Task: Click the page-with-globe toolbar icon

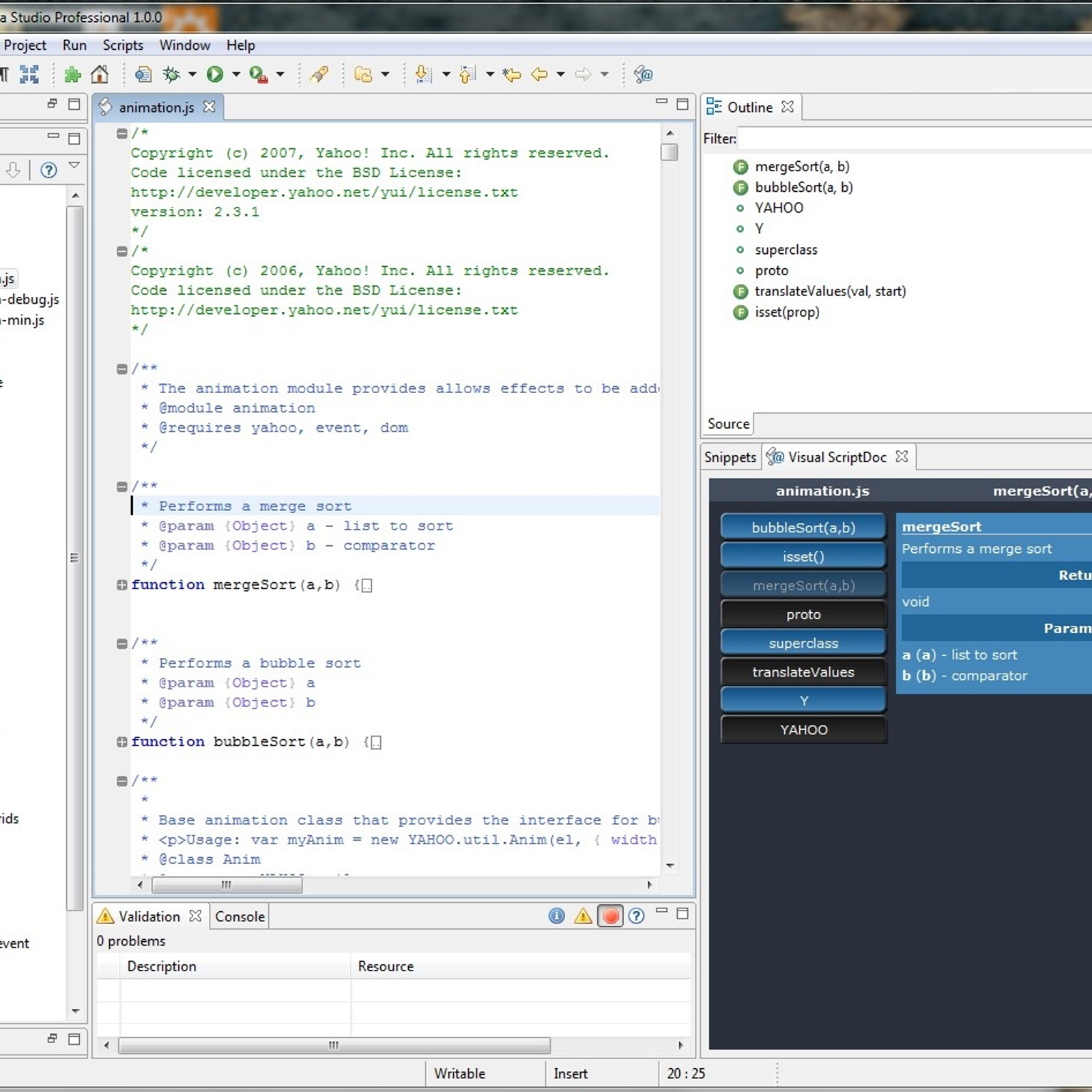Action: (x=143, y=74)
